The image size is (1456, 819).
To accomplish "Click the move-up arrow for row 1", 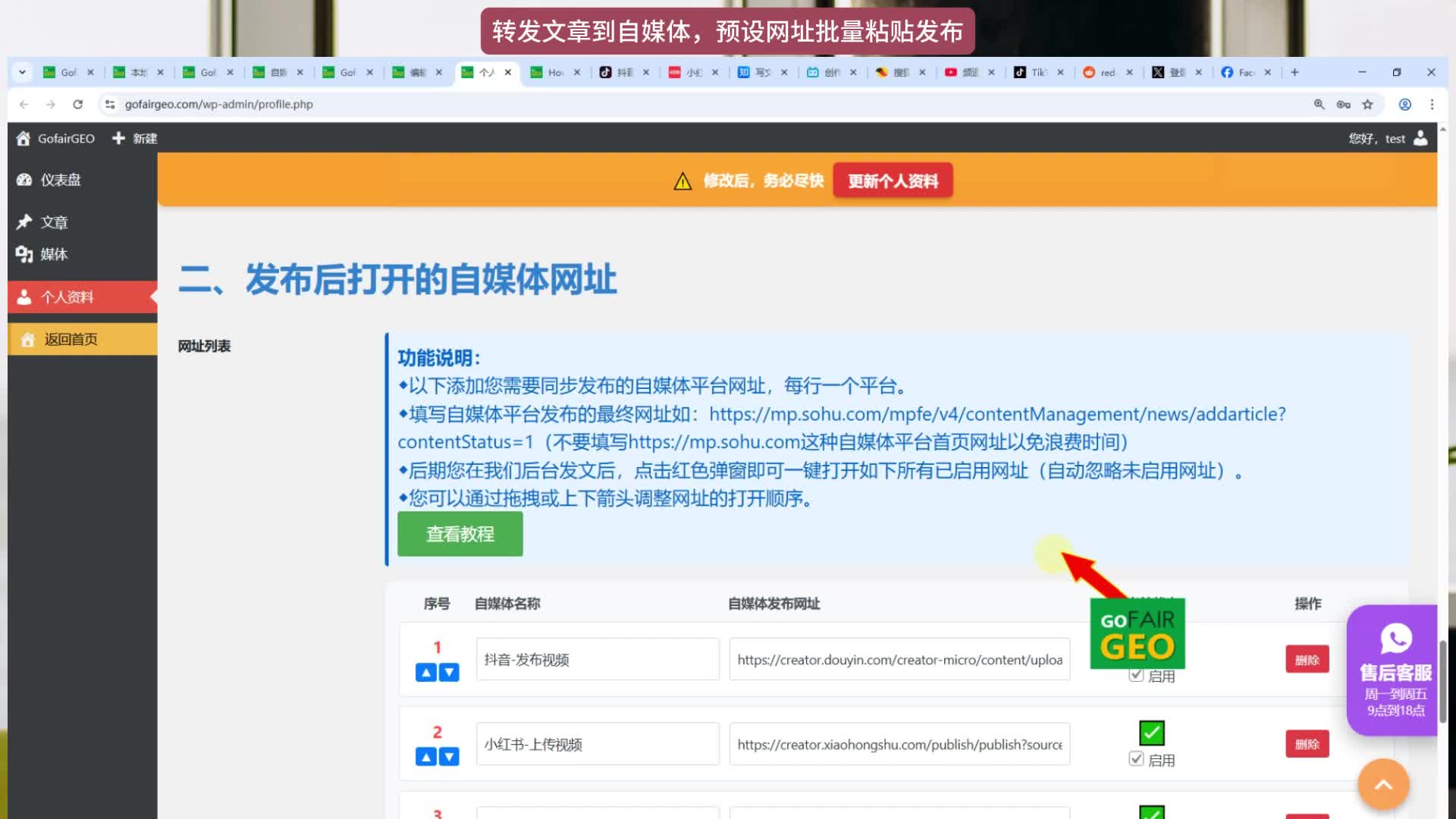I will (426, 673).
